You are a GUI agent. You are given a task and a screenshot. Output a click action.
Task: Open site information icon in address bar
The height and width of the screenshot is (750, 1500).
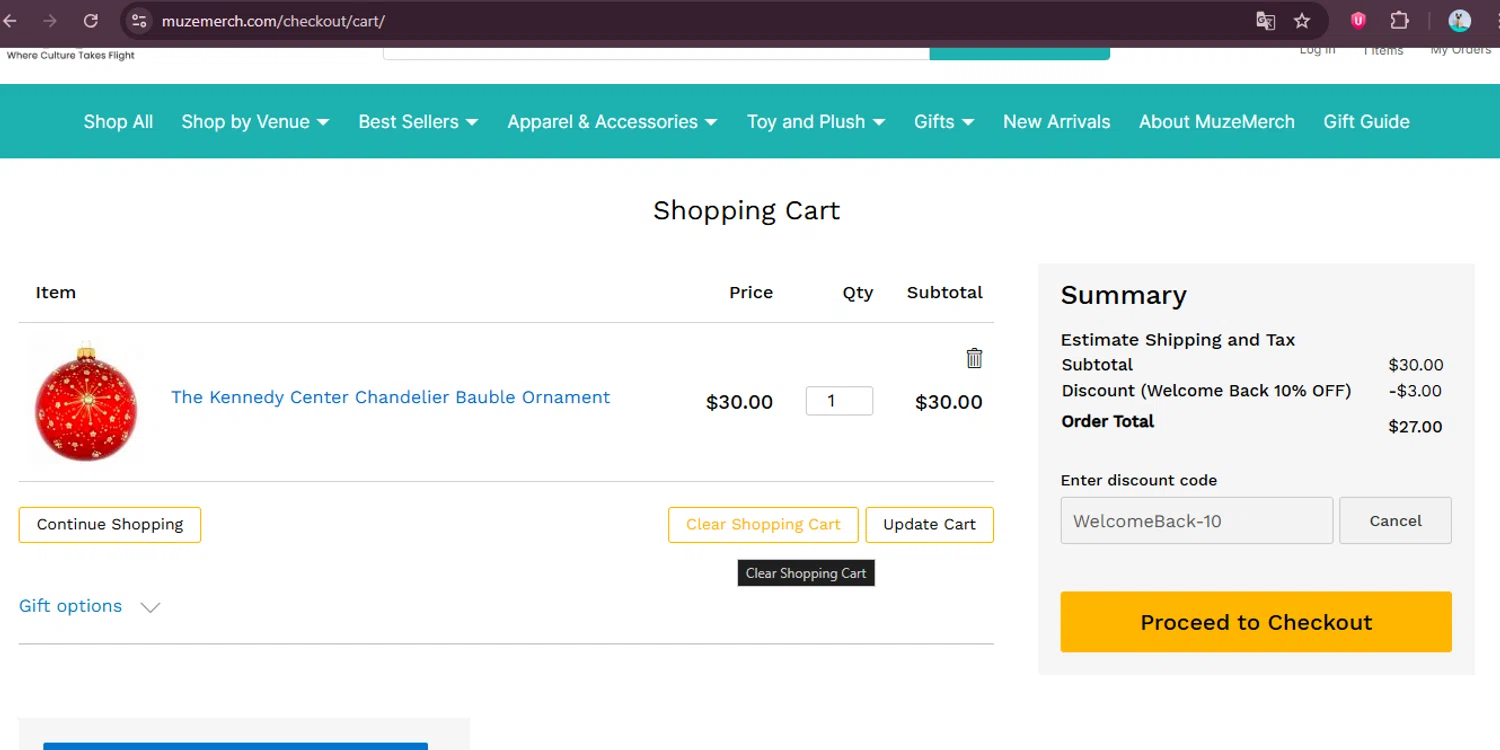pyautogui.click(x=139, y=20)
